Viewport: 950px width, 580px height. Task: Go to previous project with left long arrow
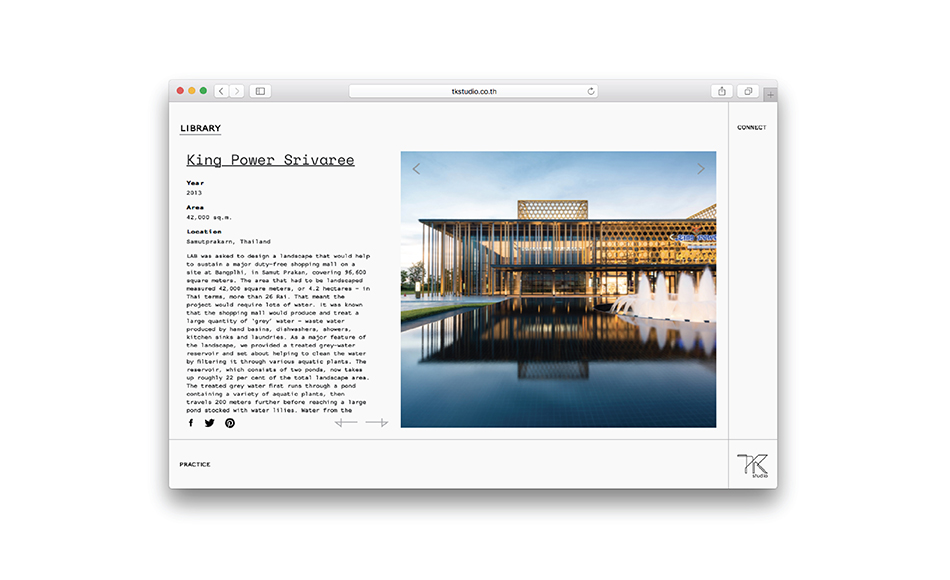[x=346, y=422]
